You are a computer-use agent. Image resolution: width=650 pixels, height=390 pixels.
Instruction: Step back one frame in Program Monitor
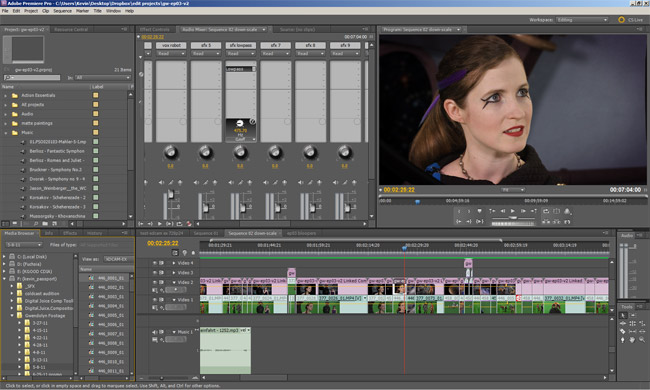coord(502,211)
